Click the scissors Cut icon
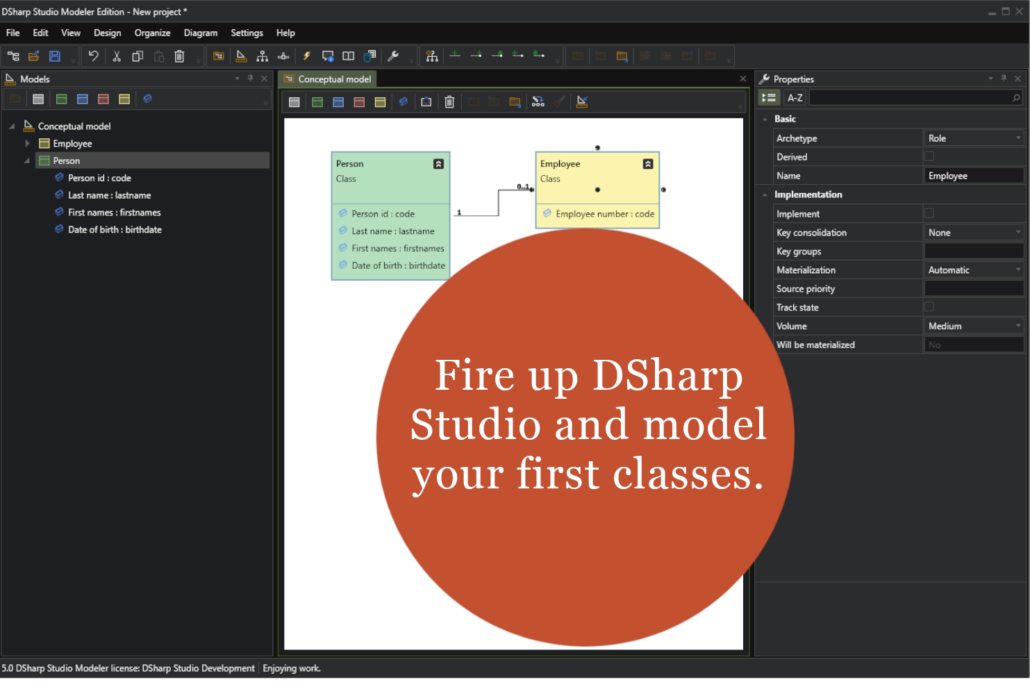 pyautogui.click(x=116, y=56)
